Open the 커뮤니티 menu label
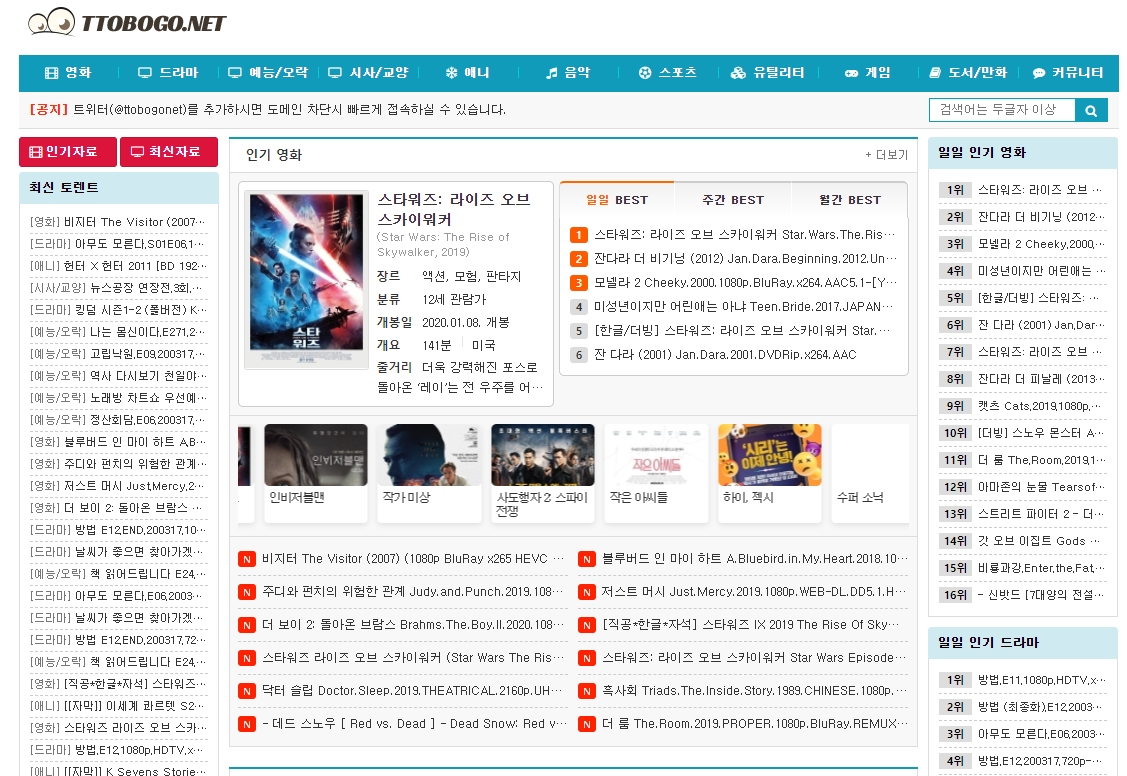1127x776 pixels. pos(1077,73)
